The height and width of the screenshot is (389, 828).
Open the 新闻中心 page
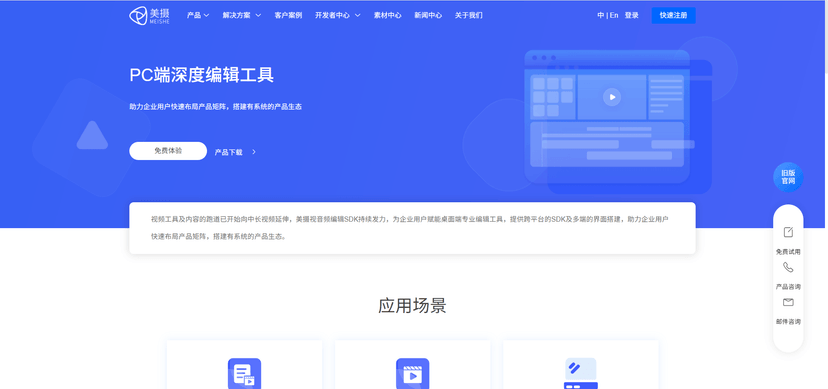[428, 15]
